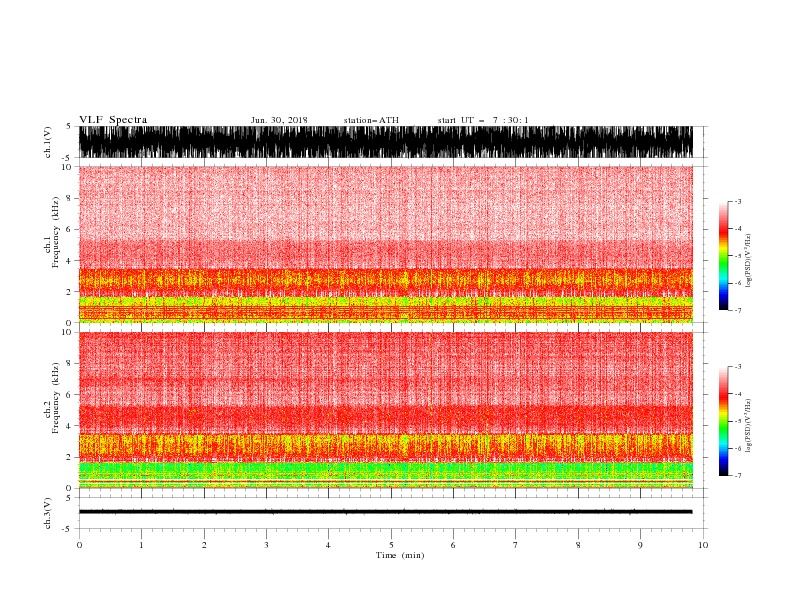Click the "-7" tick on the lower color bar
Viewport: 792px width, 612px height.
click(x=738, y=475)
